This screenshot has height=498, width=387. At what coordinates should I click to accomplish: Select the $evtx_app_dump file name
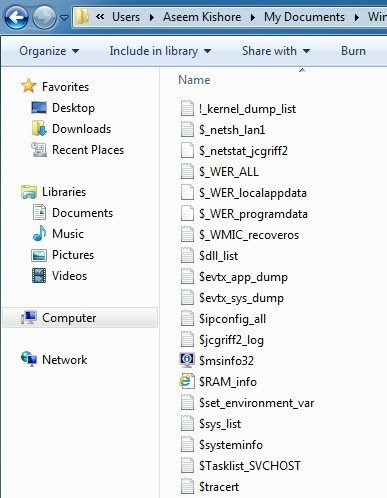(x=243, y=277)
